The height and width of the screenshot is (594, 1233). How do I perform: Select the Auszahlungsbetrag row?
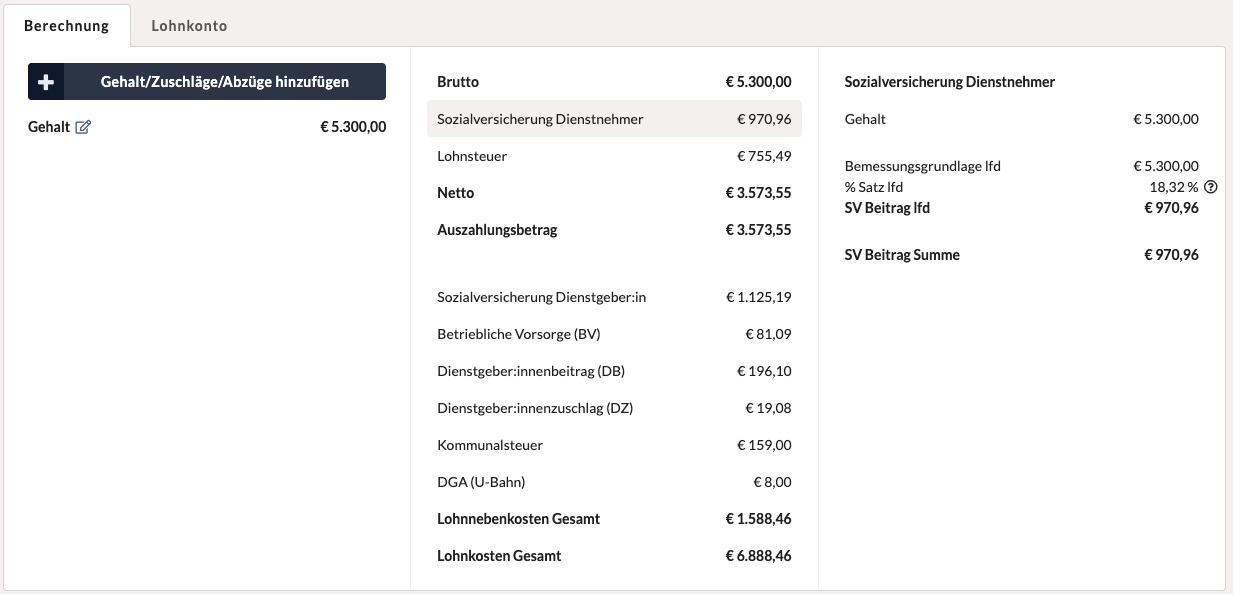[614, 230]
